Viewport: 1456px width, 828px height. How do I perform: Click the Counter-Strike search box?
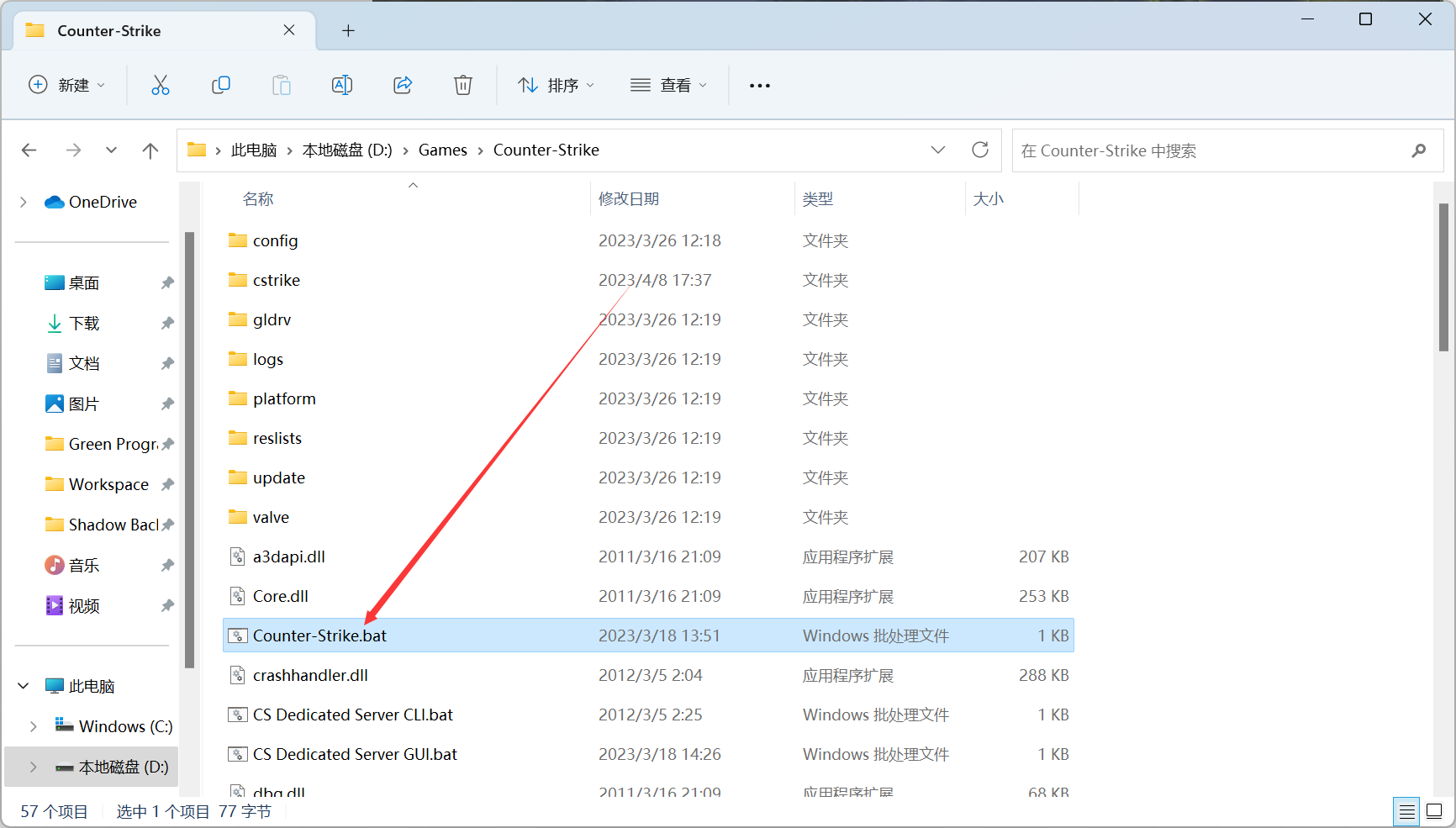pos(1211,150)
